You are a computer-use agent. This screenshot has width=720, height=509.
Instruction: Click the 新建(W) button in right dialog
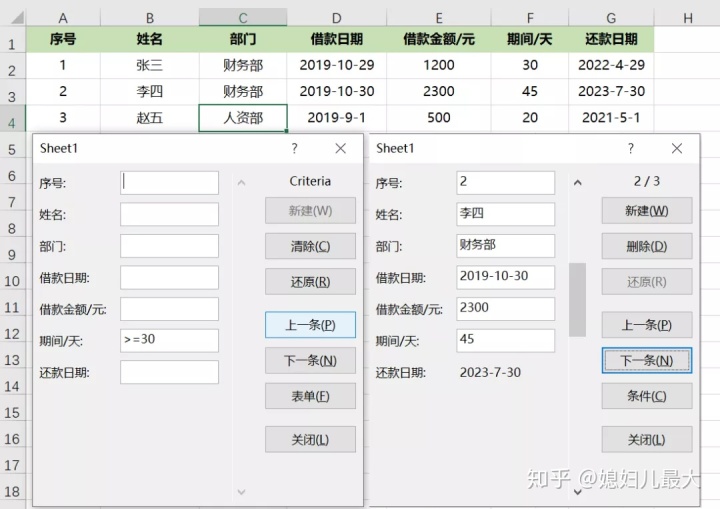click(647, 211)
